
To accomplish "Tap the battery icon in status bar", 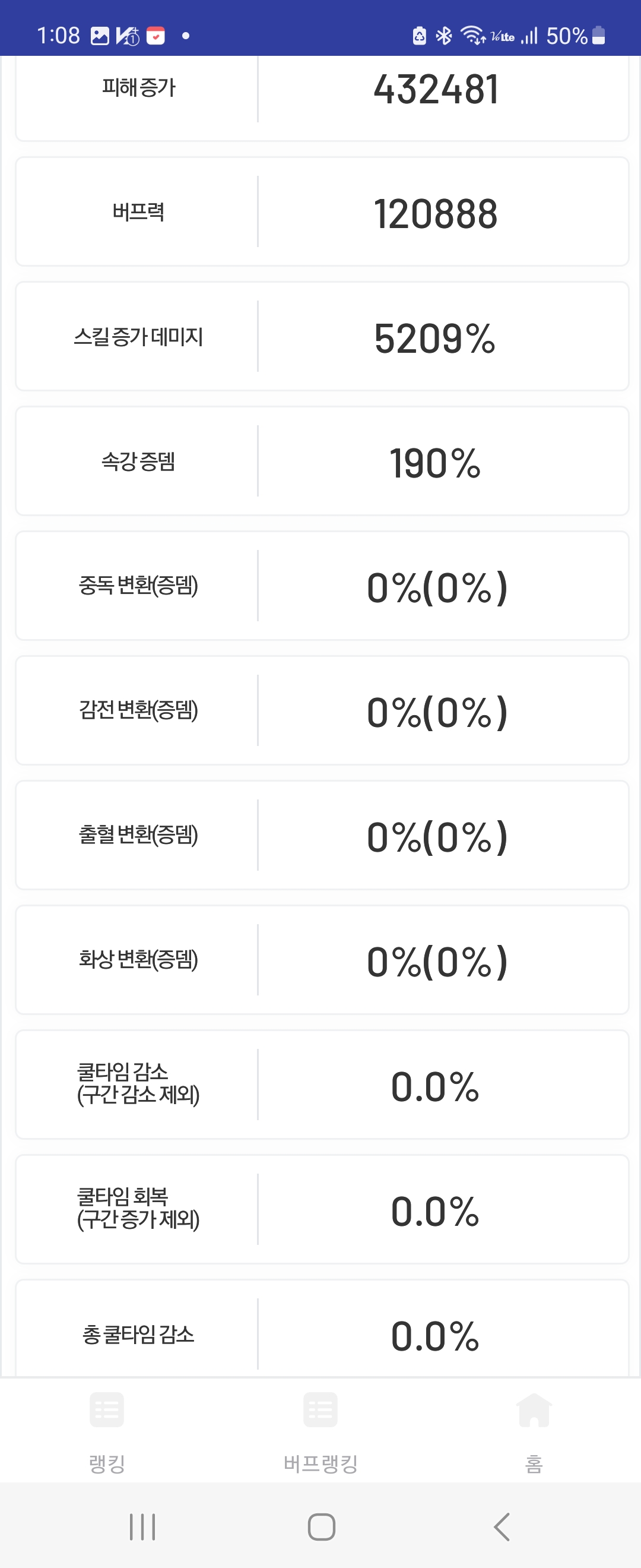I will coord(598,36).
